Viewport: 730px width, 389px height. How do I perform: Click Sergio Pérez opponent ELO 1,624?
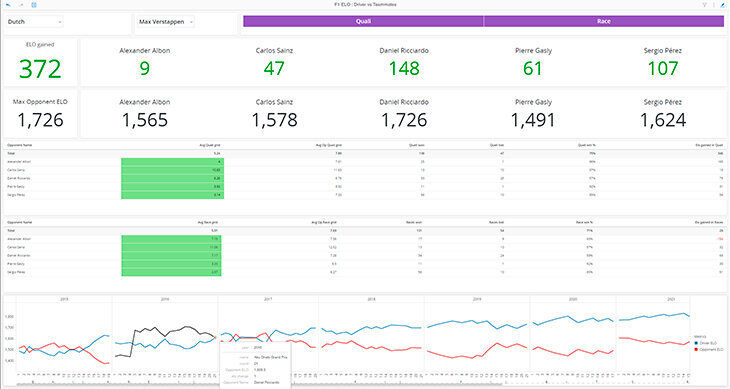[x=663, y=120]
